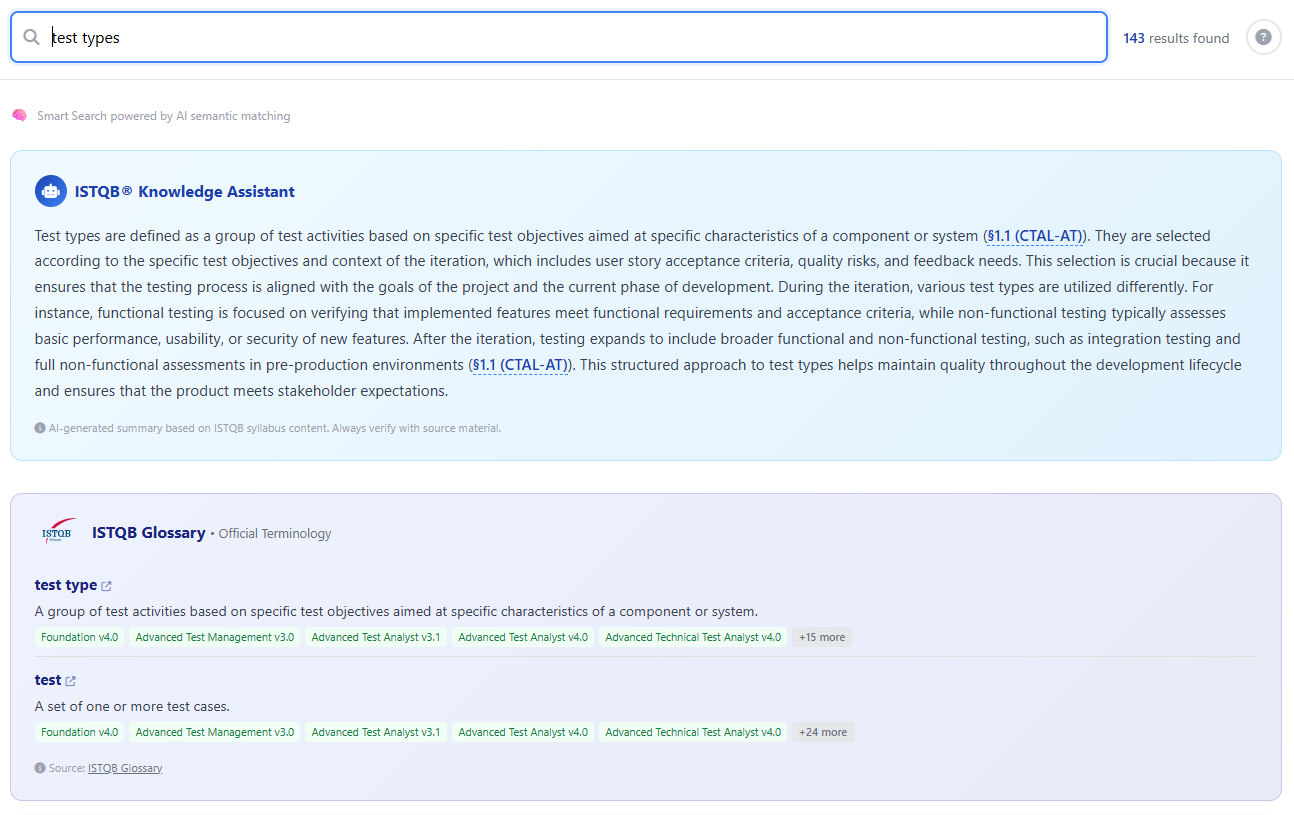Open the 'test' glossary term
Image resolution: width=1294 pixels, height=815 pixels.
(x=48, y=680)
